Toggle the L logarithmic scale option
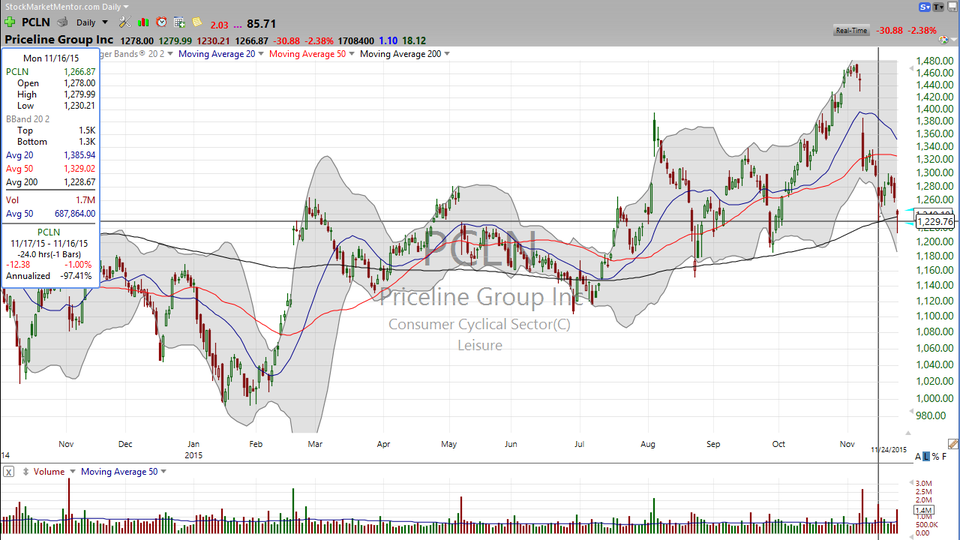Image resolution: width=960 pixels, height=540 pixels. click(x=926, y=457)
